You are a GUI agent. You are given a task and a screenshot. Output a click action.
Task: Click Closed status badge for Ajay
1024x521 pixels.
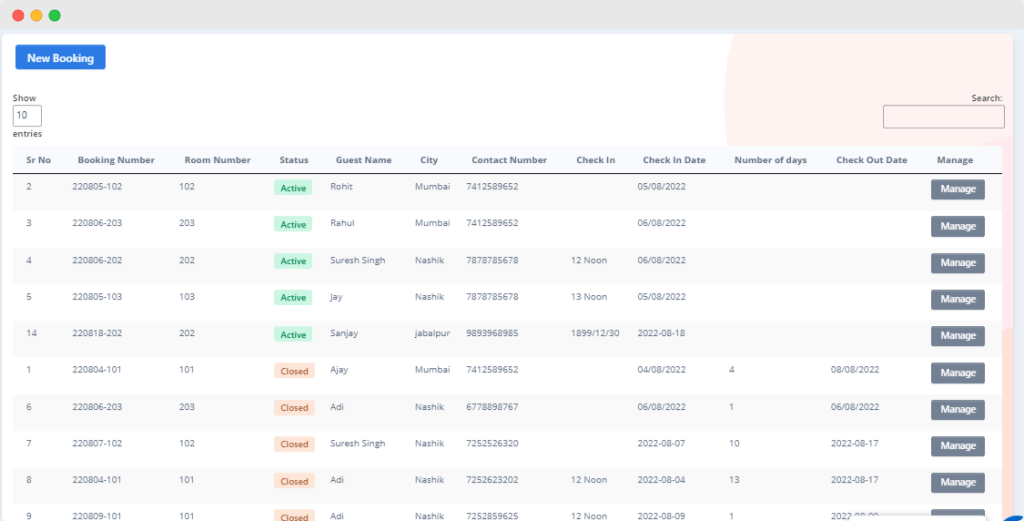coord(295,371)
